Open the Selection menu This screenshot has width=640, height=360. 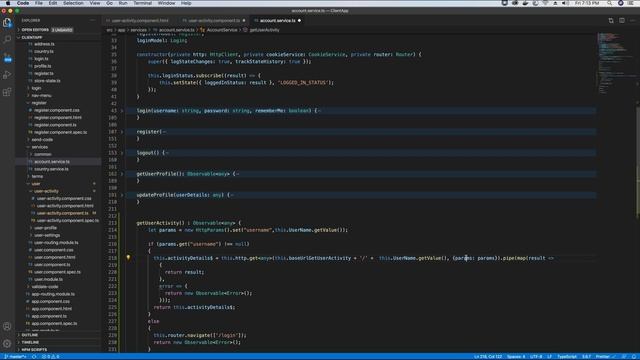(x=73, y=3)
